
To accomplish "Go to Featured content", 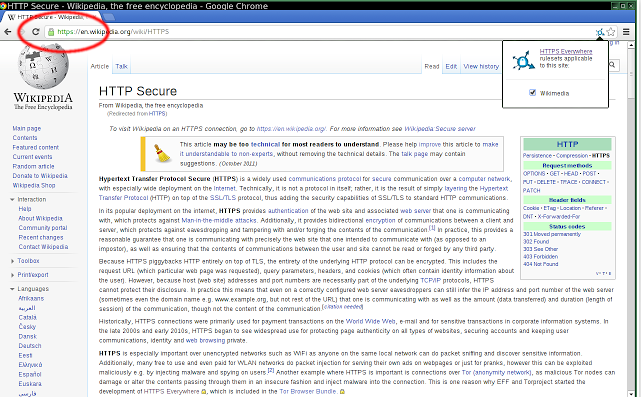I will (36, 147).
